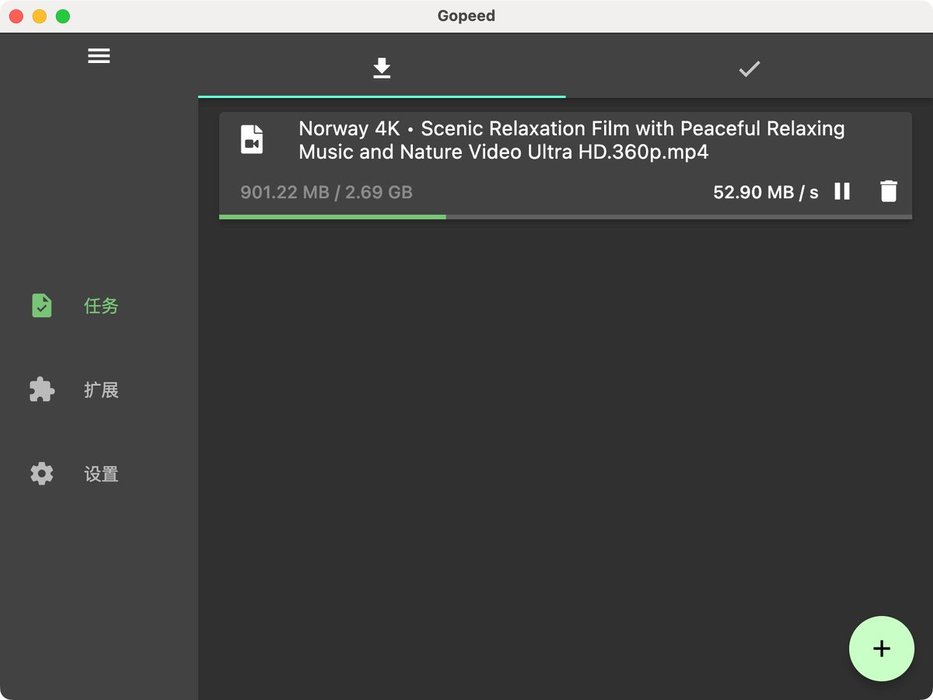Click the 任务 tasks sidebar icon

42,306
